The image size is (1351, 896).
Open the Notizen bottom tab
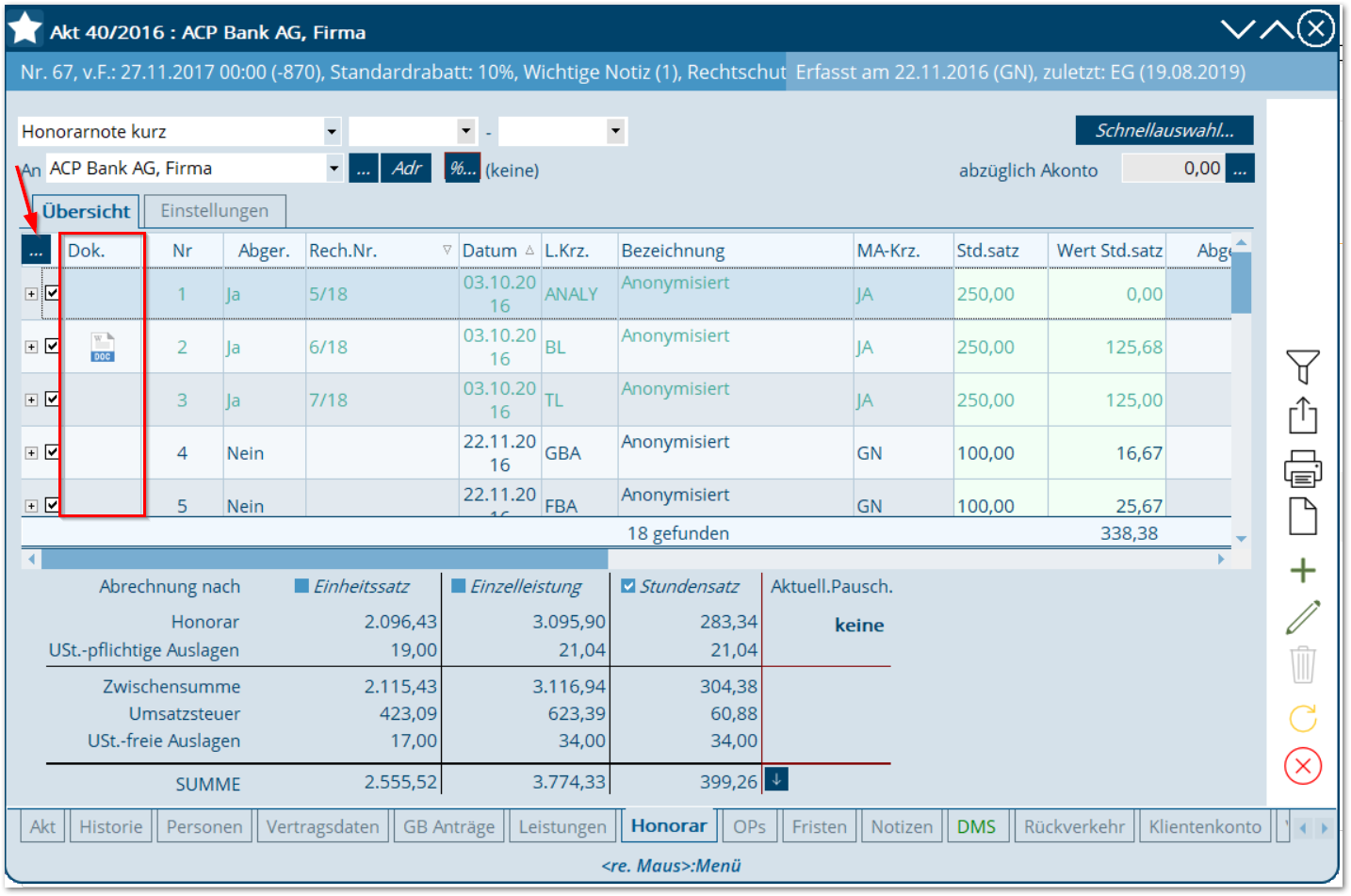[902, 826]
